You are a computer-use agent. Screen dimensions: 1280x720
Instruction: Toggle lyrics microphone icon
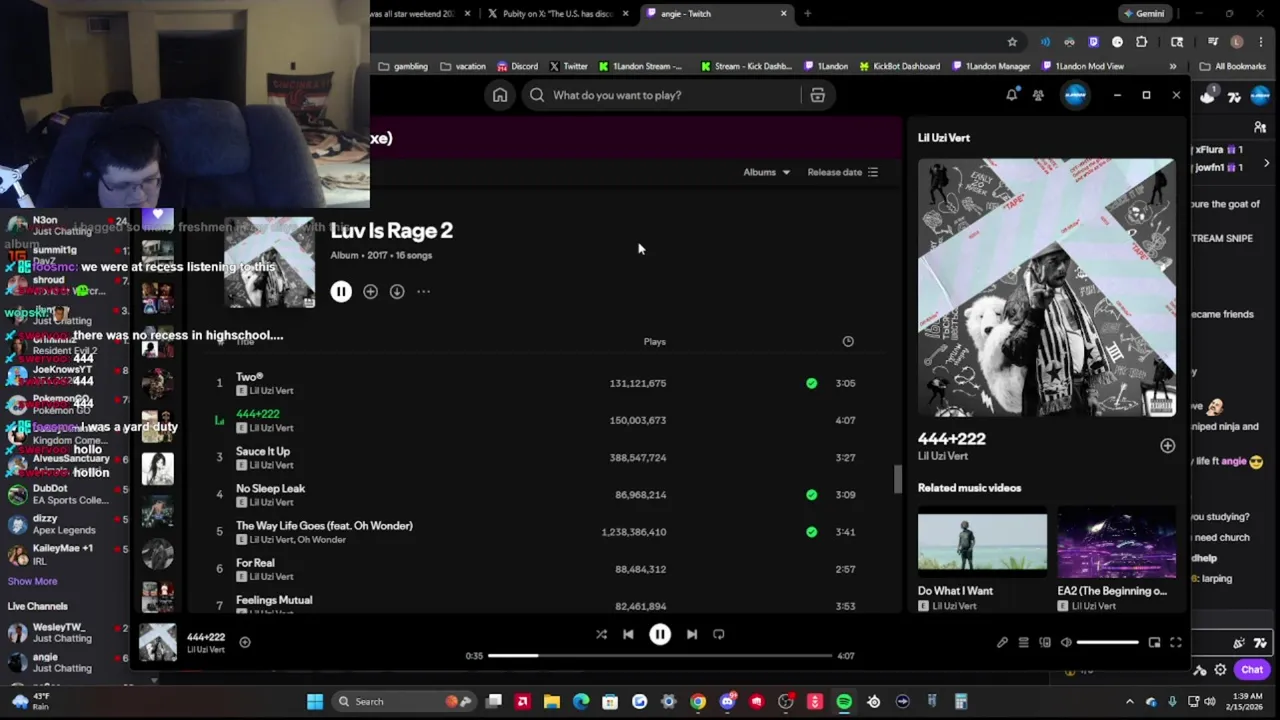click(1002, 642)
